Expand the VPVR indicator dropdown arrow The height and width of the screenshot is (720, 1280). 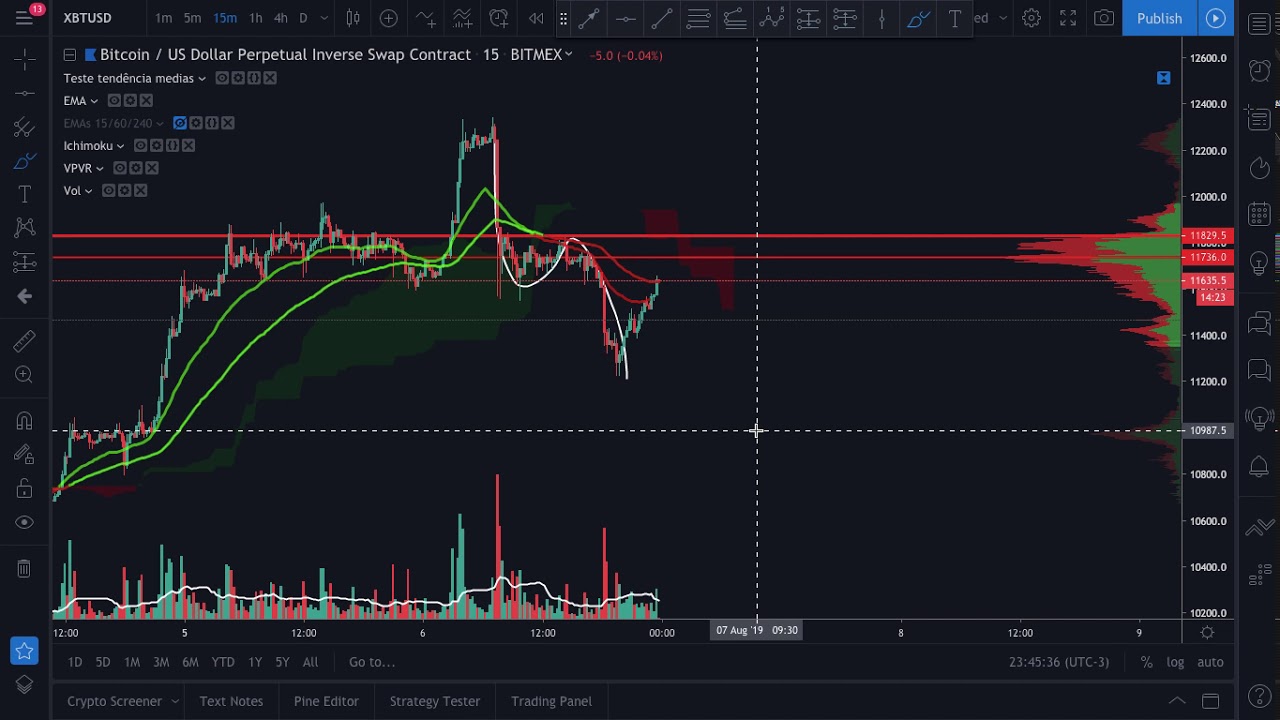(x=99, y=168)
